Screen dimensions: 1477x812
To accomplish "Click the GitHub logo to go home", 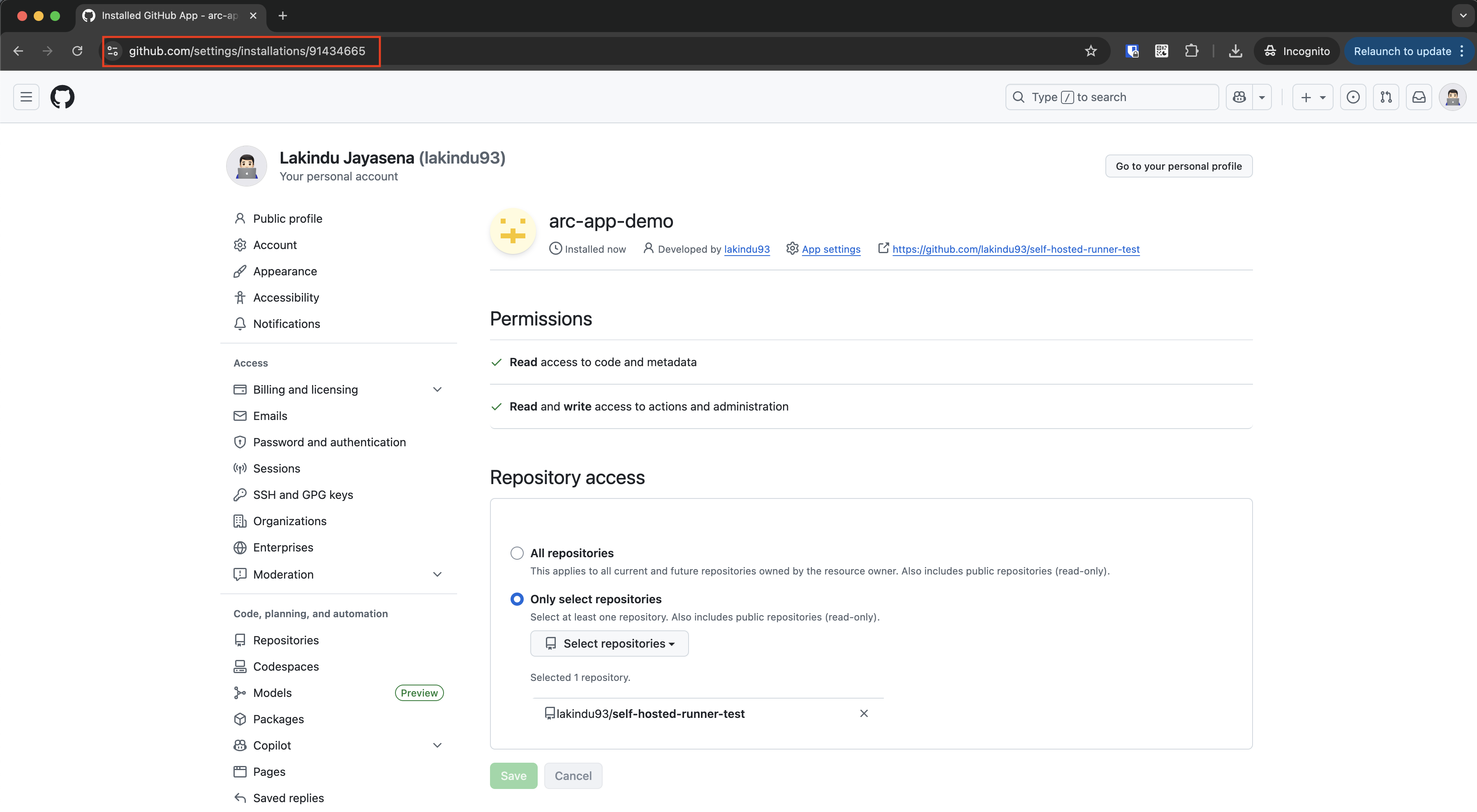I will (x=62, y=97).
